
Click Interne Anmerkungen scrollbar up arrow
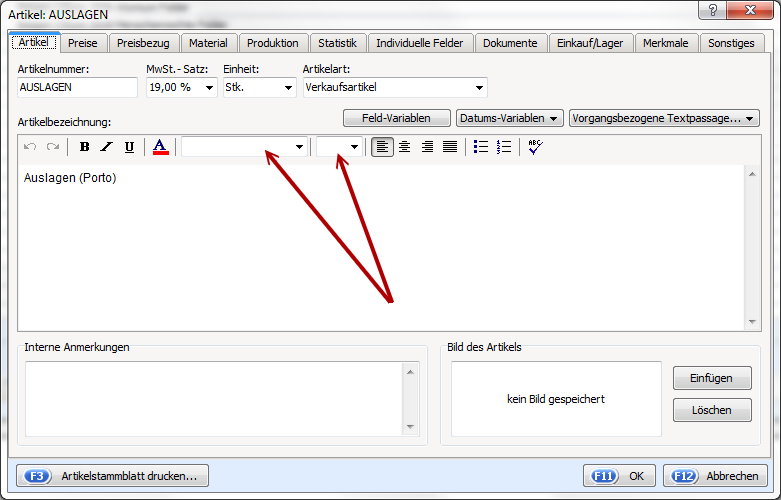coord(410,372)
